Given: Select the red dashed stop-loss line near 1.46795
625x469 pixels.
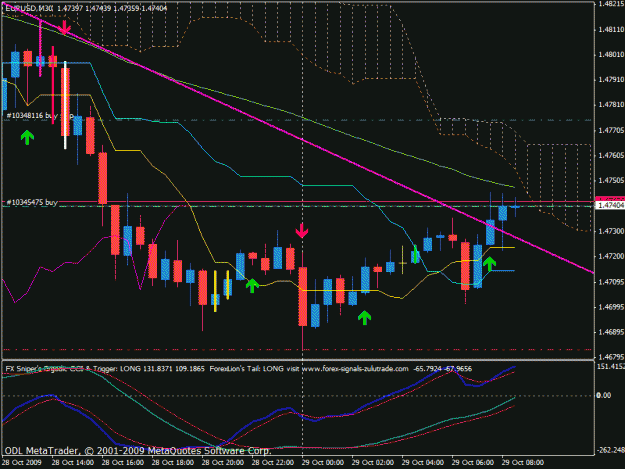Looking at the screenshot, I should pyautogui.click(x=298, y=349).
